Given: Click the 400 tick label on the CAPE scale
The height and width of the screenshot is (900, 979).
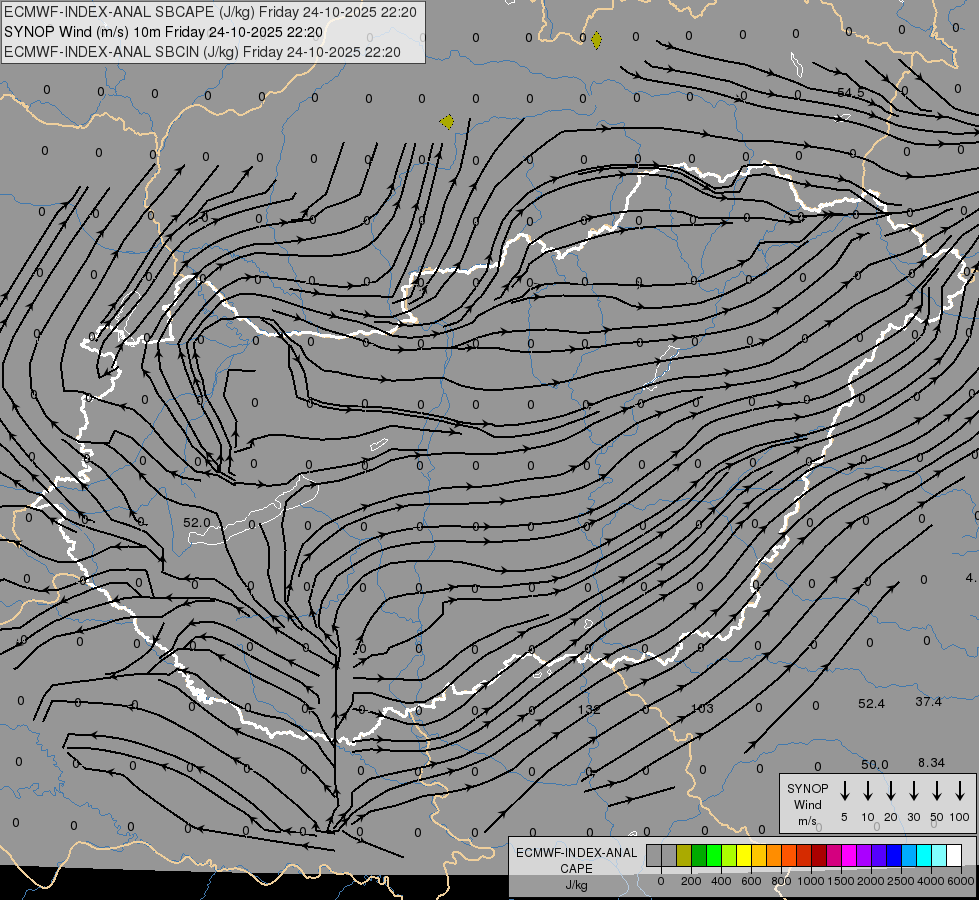Looking at the screenshot, I should point(721,881).
